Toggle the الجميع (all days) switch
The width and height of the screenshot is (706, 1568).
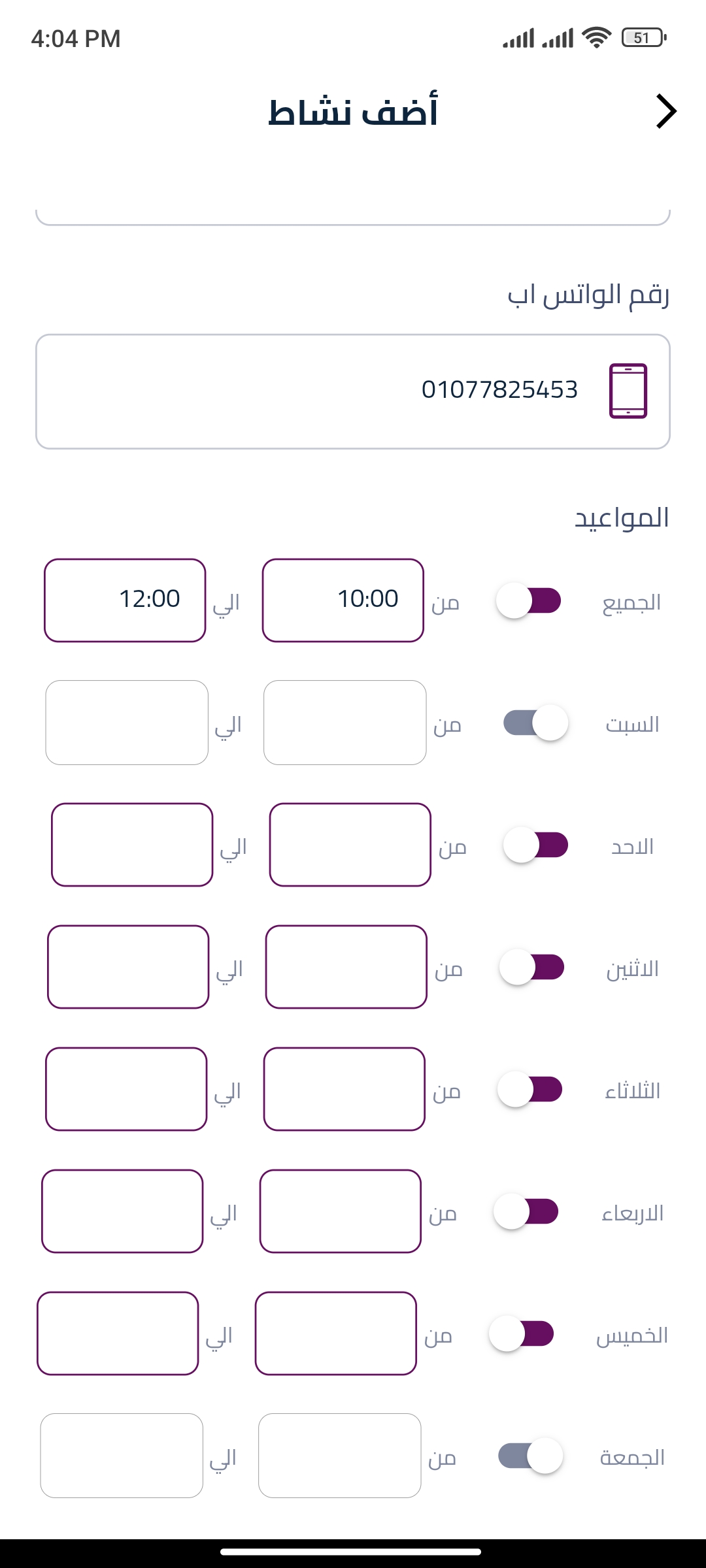[529, 600]
